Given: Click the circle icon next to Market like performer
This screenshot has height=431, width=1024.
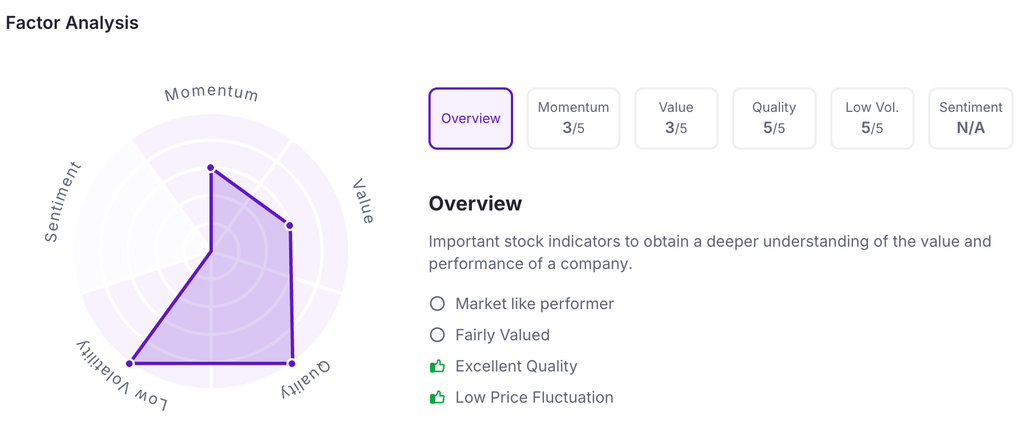Looking at the screenshot, I should [437, 304].
